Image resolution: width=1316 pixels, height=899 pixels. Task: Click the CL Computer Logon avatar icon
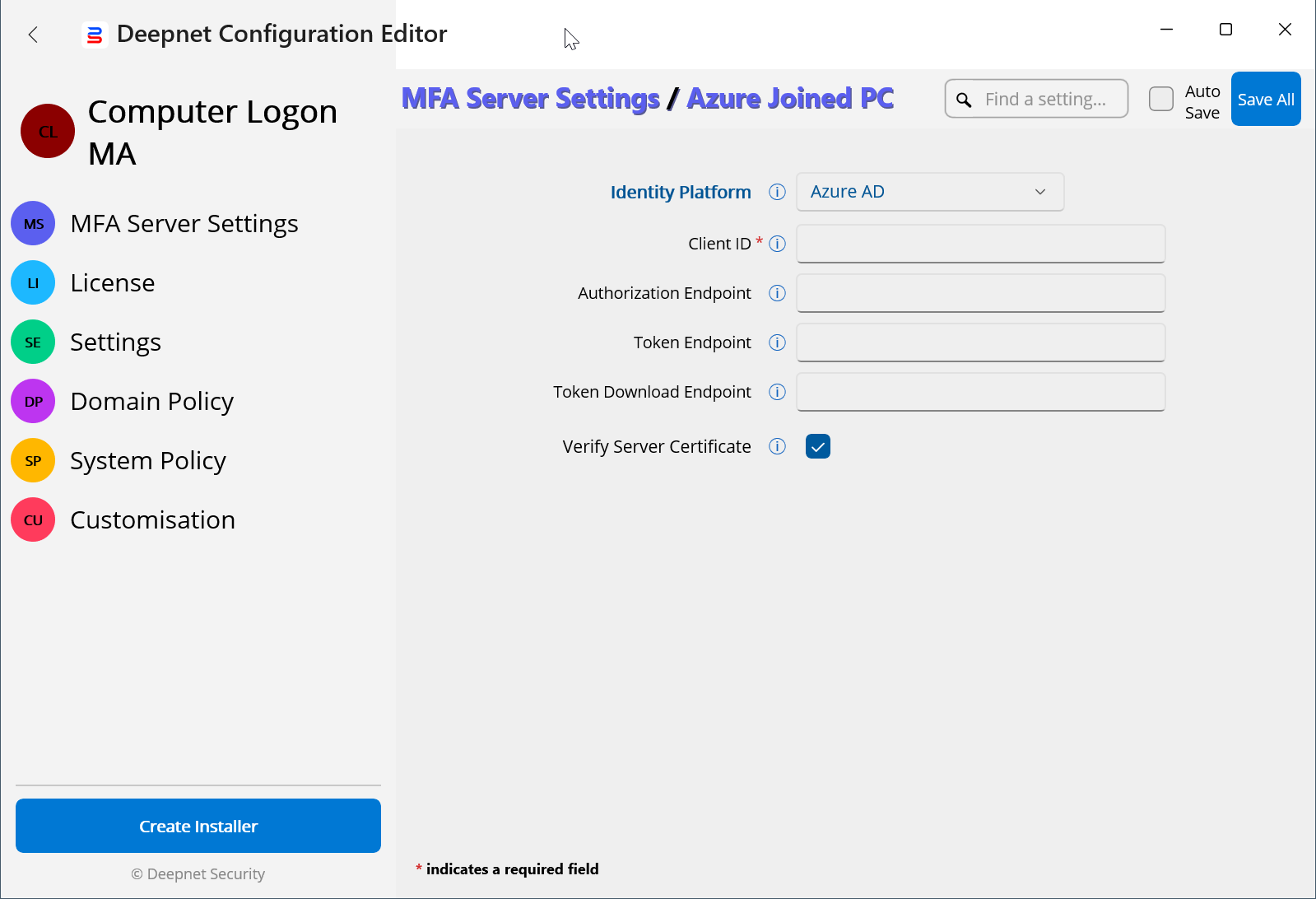click(x=48, y=131)
